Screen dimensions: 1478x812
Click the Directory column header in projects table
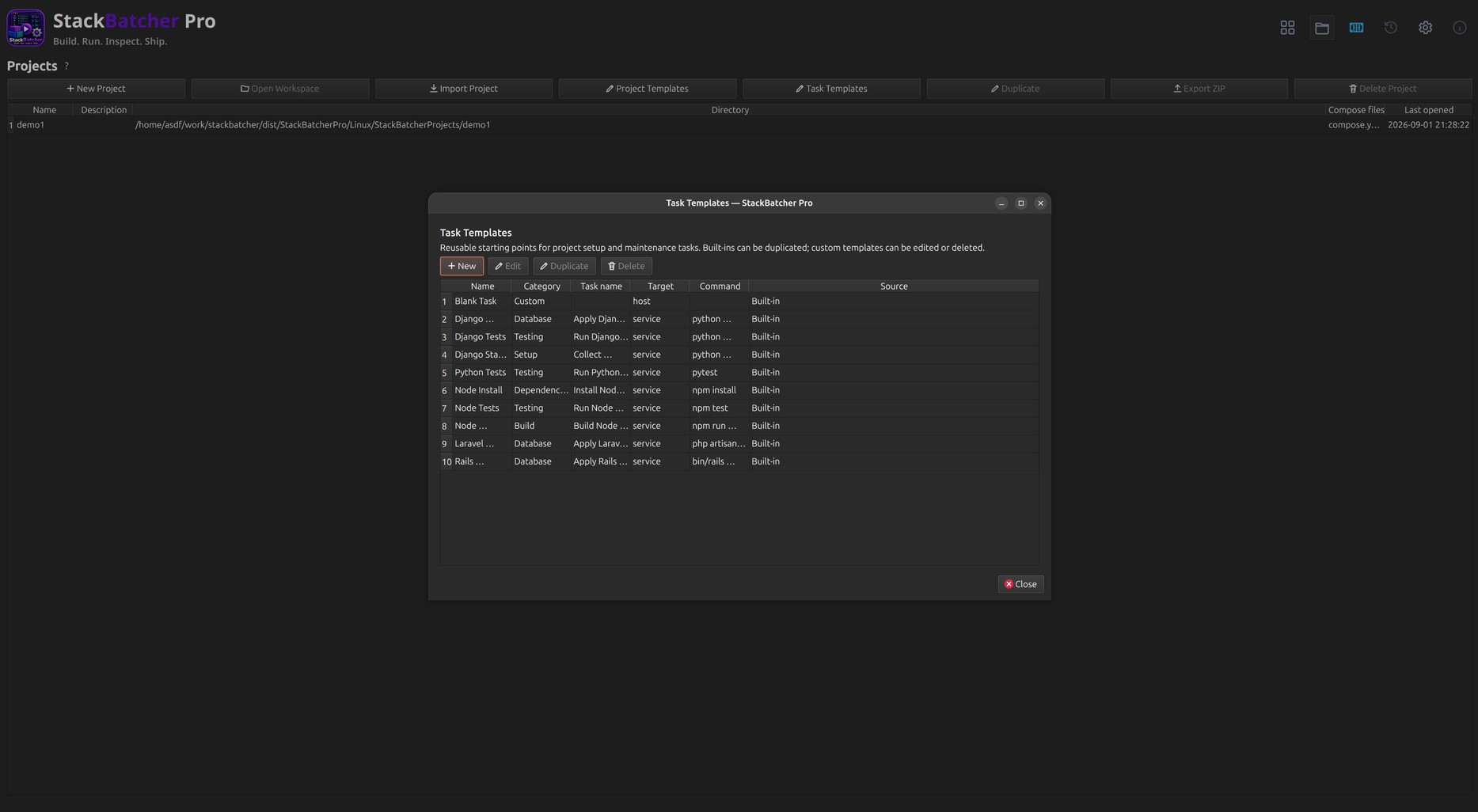point(729,110)
